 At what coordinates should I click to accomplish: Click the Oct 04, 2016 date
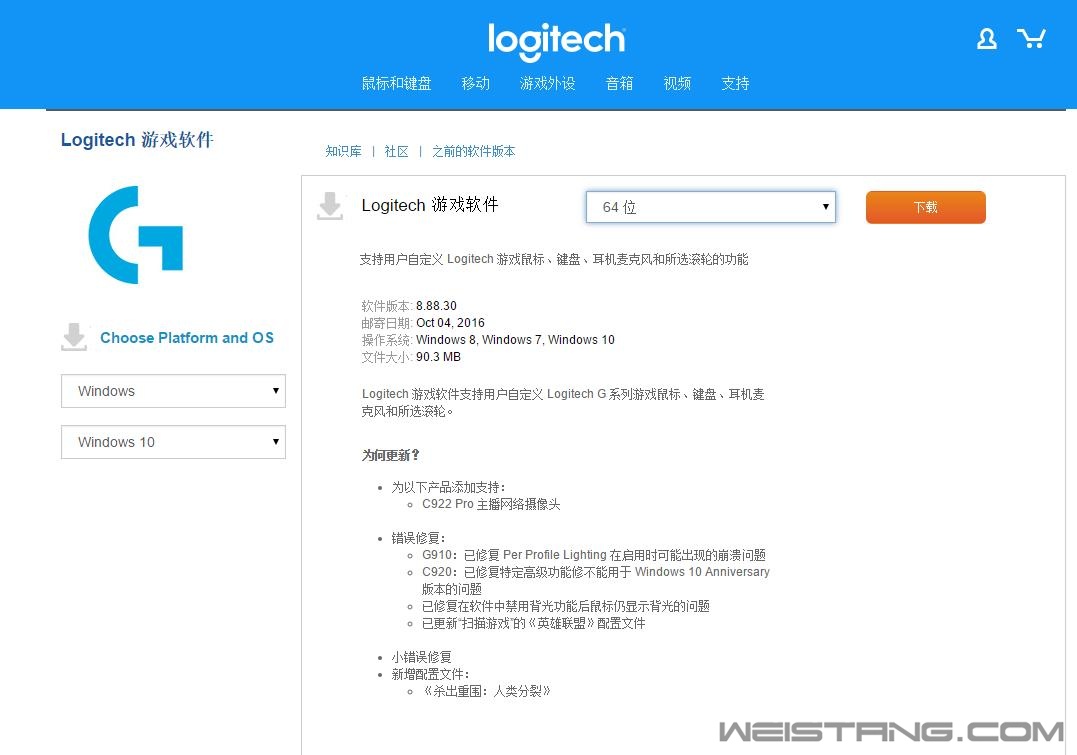450,323
